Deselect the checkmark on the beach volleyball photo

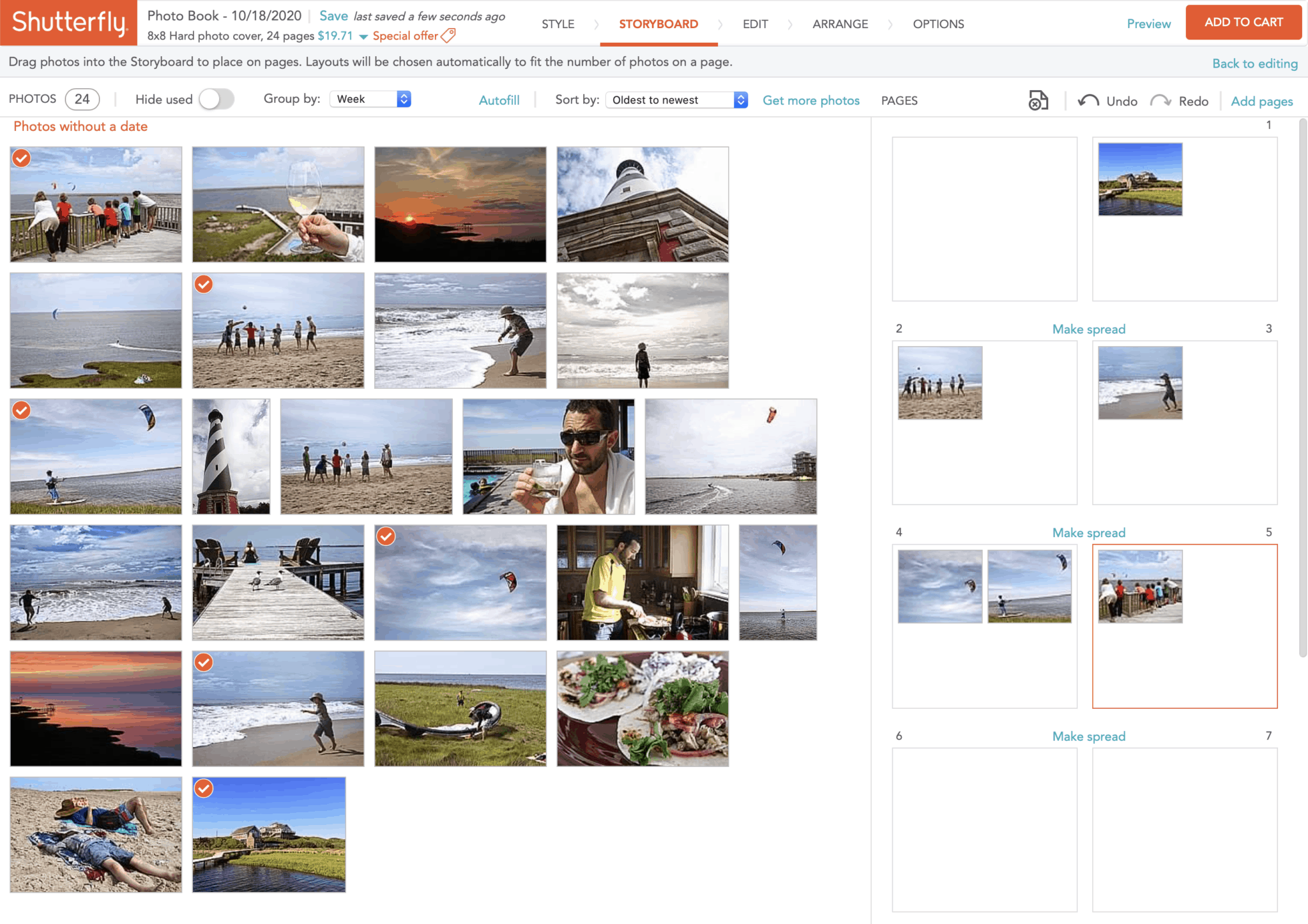(203, 284)
